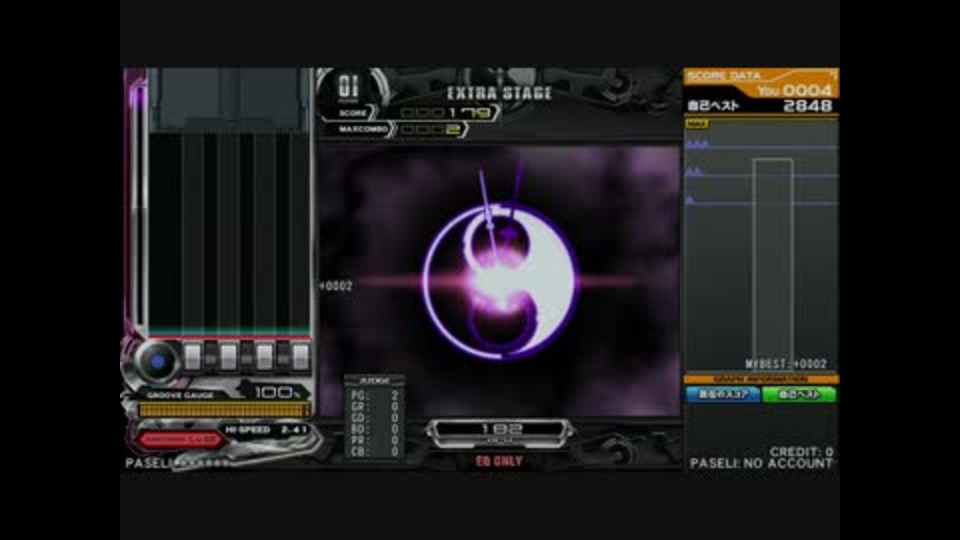This screenshot has width=960, height=540.
Task: Click the blue graph info button
Action: (x=722, y=394)
